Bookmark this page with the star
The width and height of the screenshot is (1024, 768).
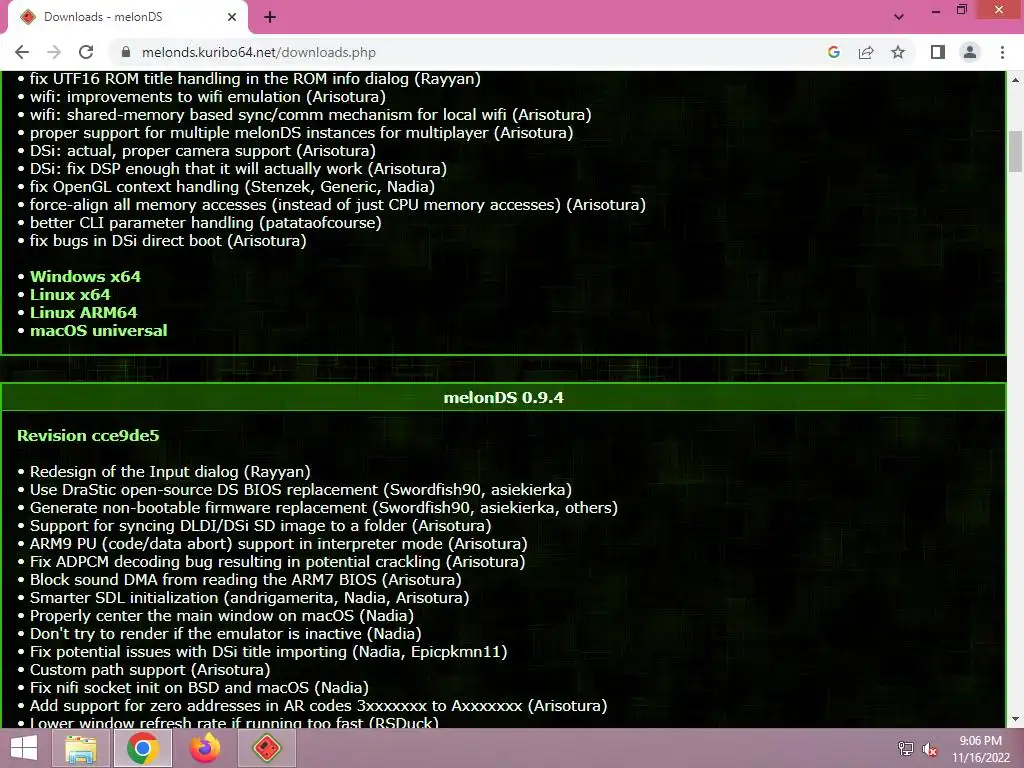coord(898,52)
